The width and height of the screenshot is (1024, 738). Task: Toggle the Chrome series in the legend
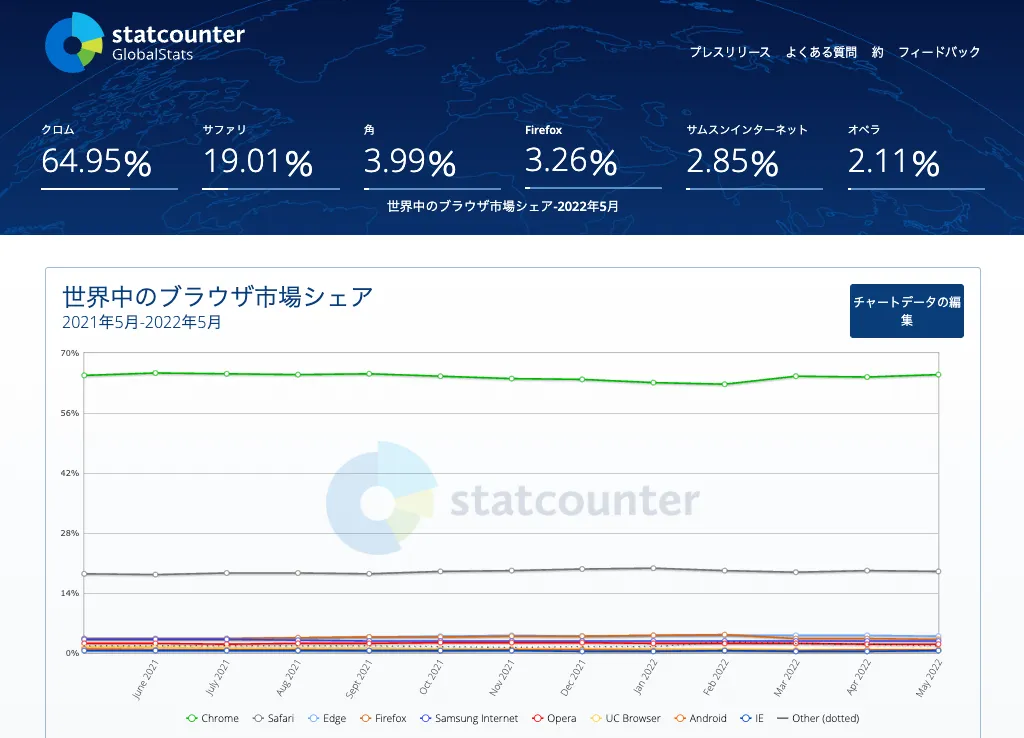pos(213,718)
